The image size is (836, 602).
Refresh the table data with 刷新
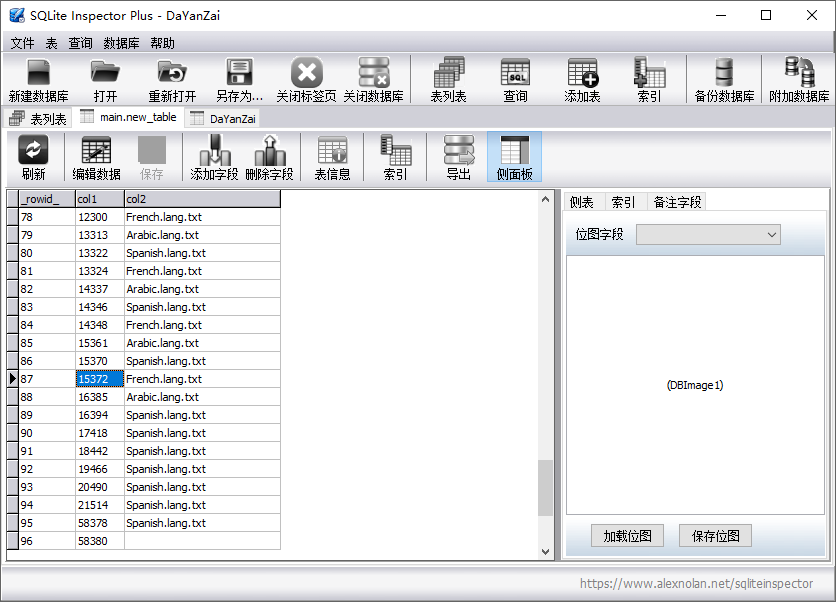(x=34, y=157)
